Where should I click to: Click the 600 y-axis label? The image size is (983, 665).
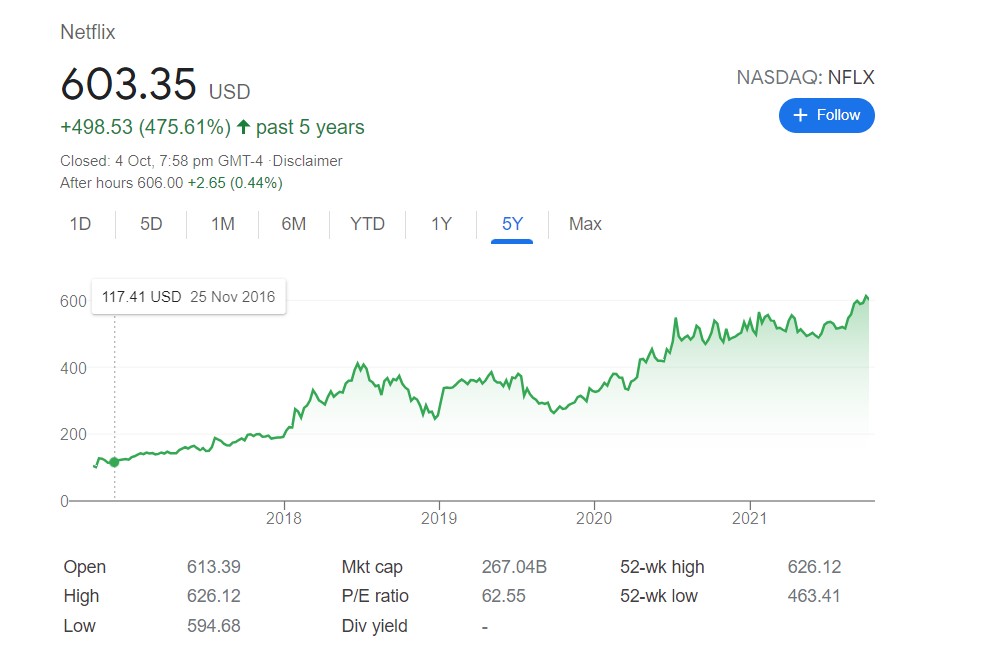pyautogui.click(x=73, y=301)
